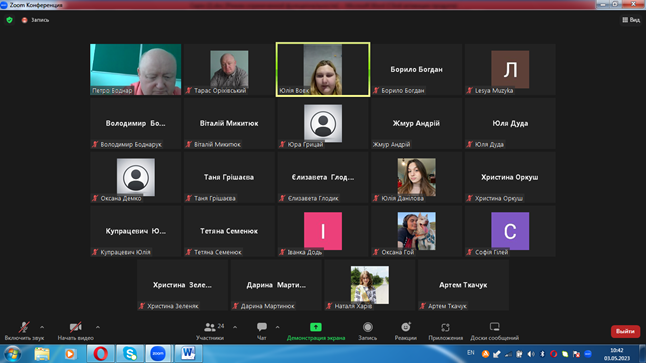The width and height of the screenshot is (647, 364).
Task: Expand the arrow next to Participants
Action: click(x=235, y=327)
